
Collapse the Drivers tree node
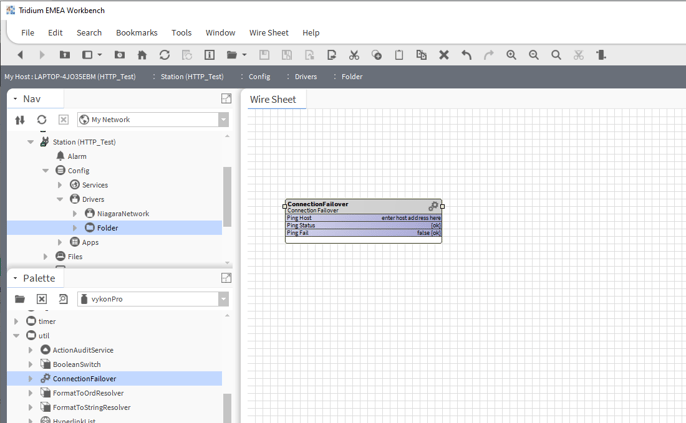coord(60,199)
